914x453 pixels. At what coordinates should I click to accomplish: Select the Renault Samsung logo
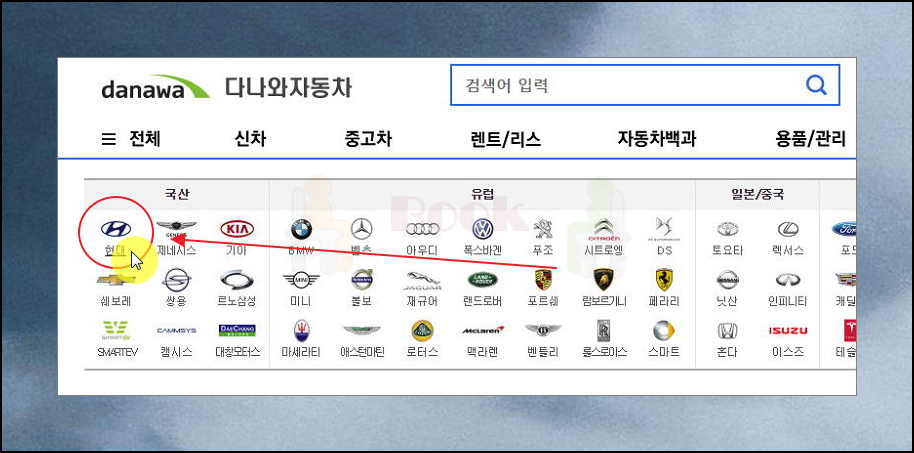click(237, 280)
